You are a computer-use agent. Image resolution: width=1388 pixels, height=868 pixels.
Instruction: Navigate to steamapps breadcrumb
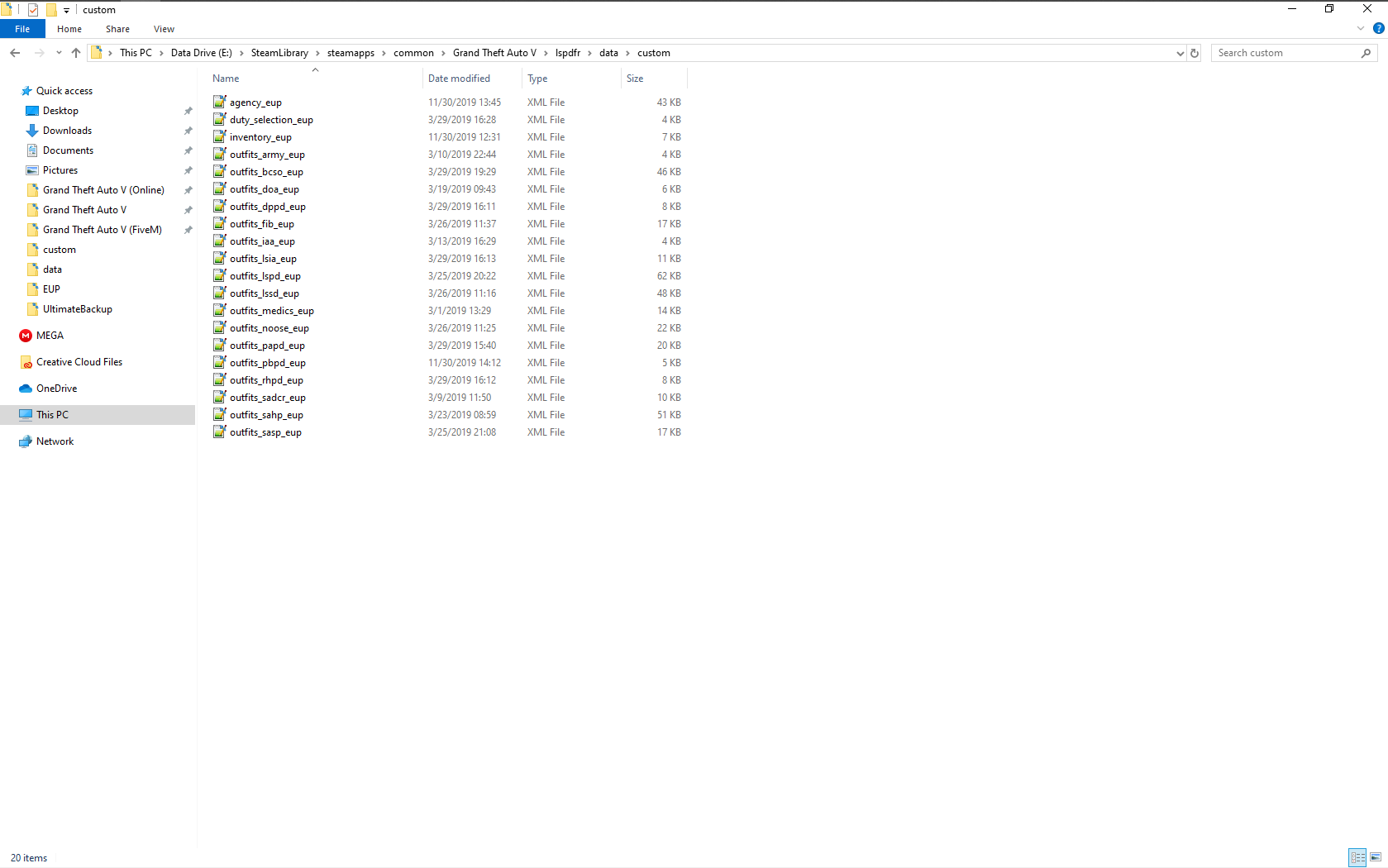pyautogui.click(x=351, y=53)
